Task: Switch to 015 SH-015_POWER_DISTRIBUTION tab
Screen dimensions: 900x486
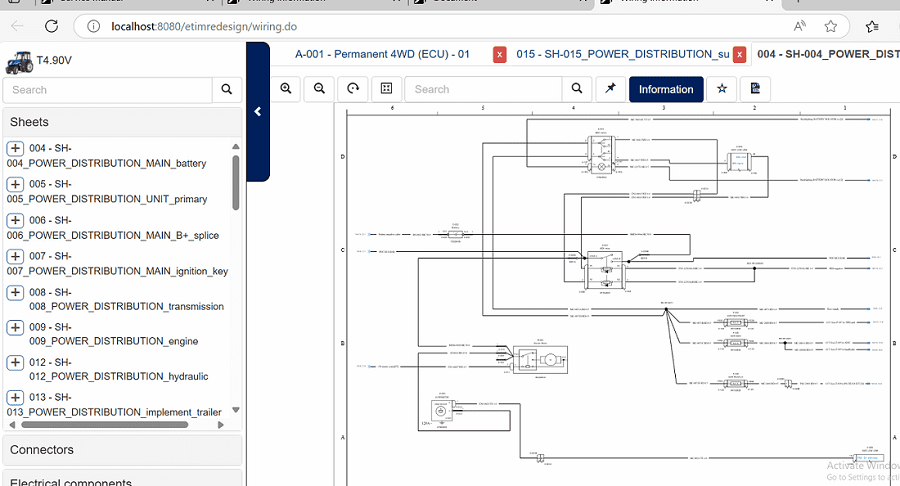Action: [x=622, y=54]
